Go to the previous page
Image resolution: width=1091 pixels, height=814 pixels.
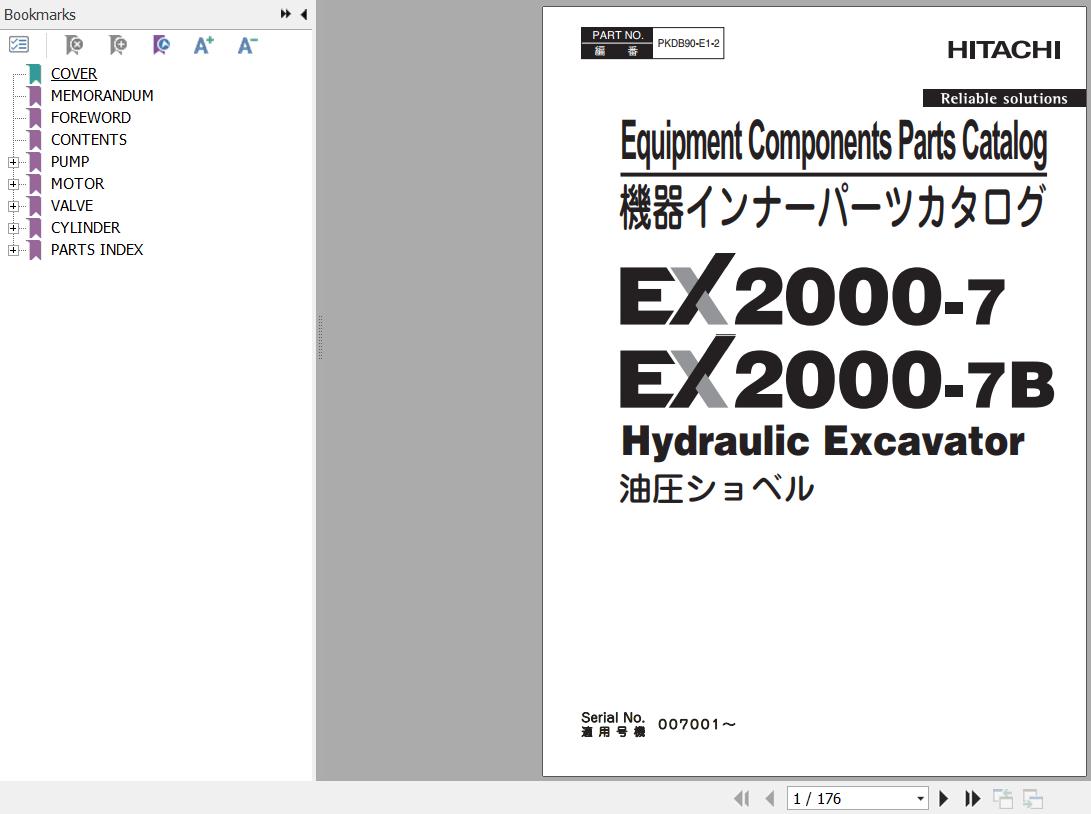coord(770,798)
